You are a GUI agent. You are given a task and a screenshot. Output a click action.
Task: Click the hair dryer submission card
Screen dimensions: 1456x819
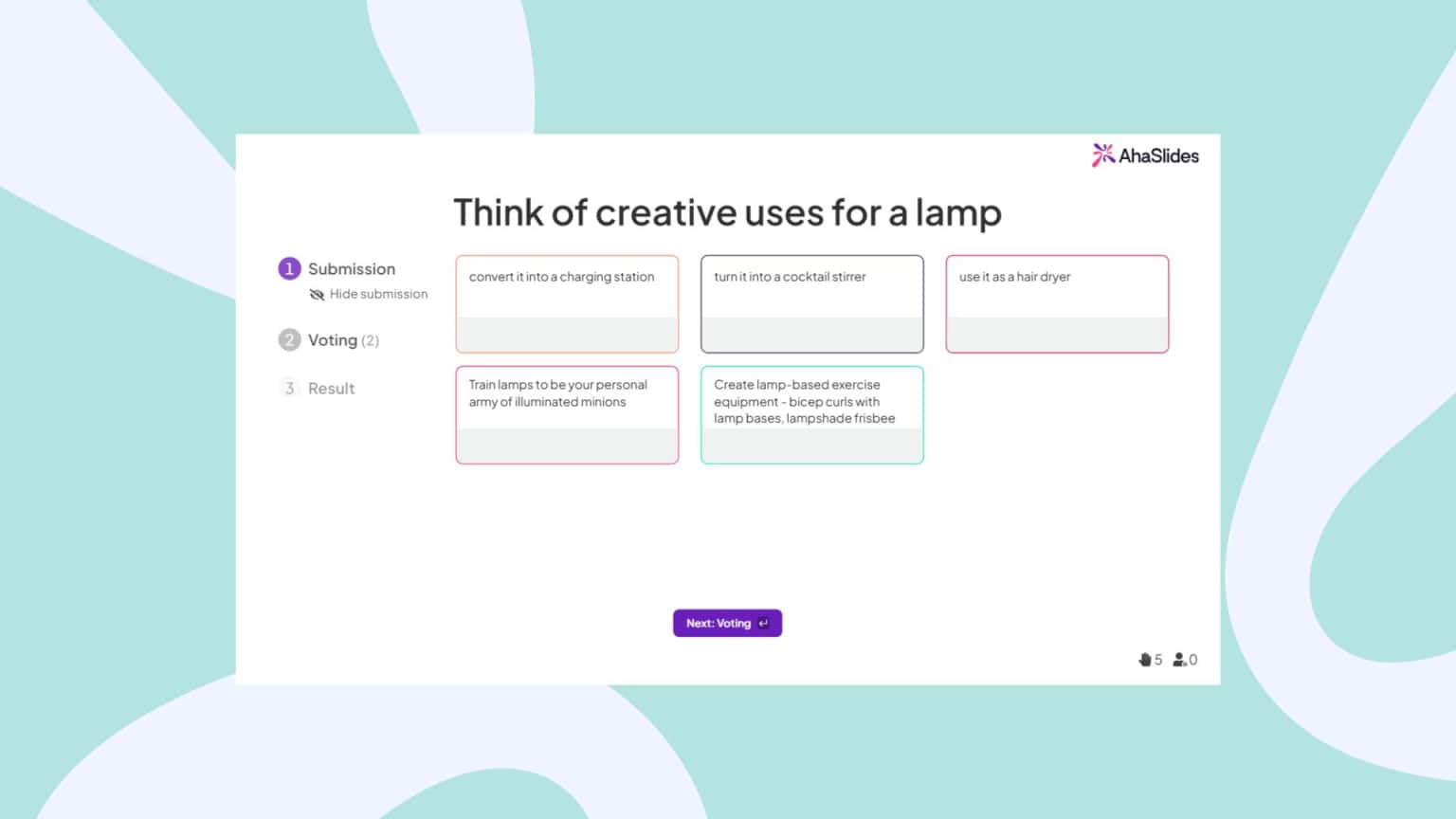pos(1056,303)
